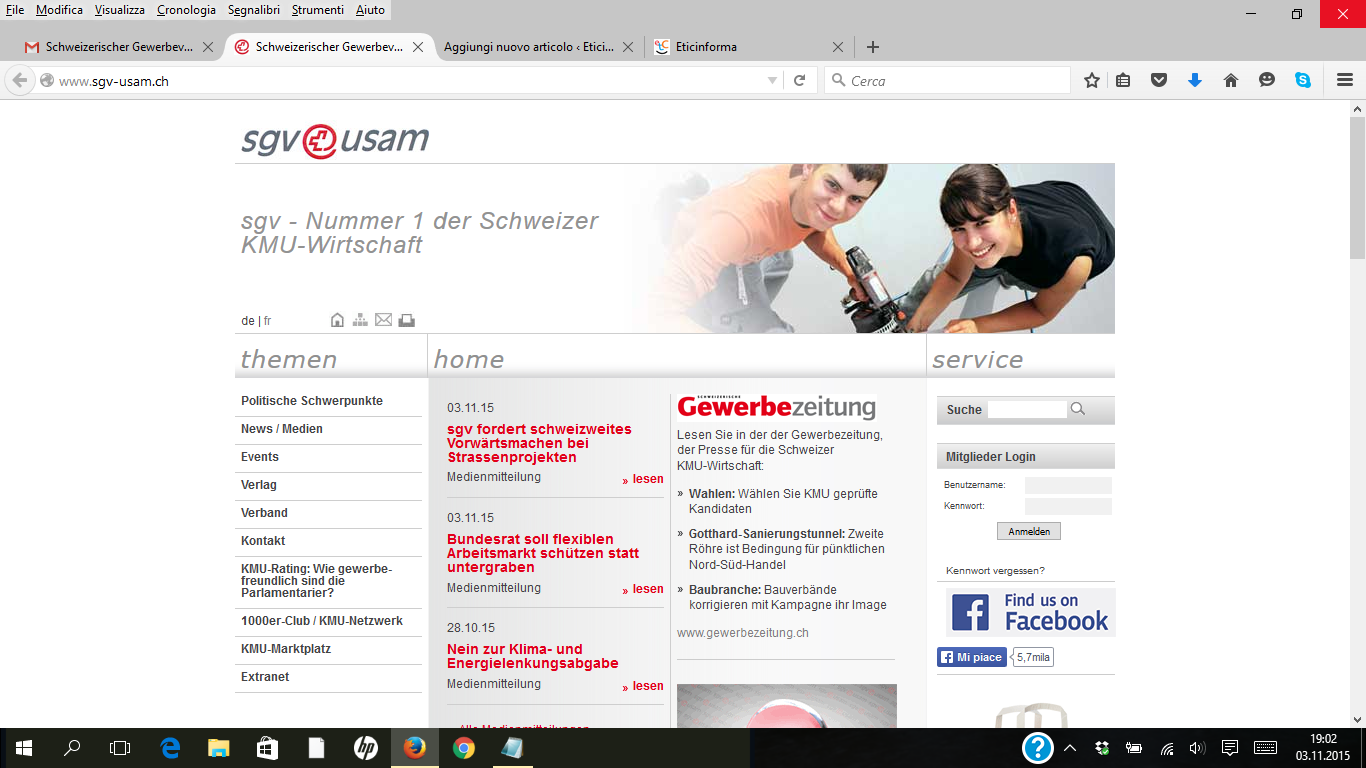Open the Extranet link in themen
The image size is (1366, 768).
click(x=265, y=677)
